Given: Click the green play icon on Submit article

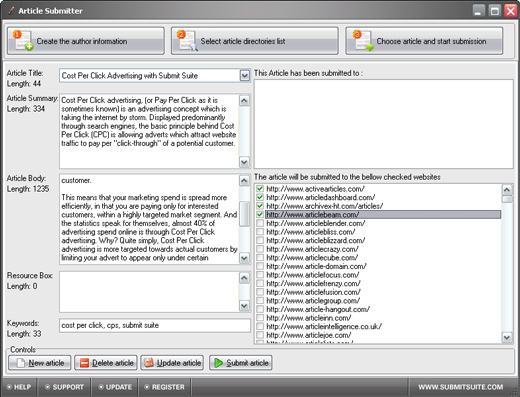Looking at the screenshot, I should (x=219, y=363).
